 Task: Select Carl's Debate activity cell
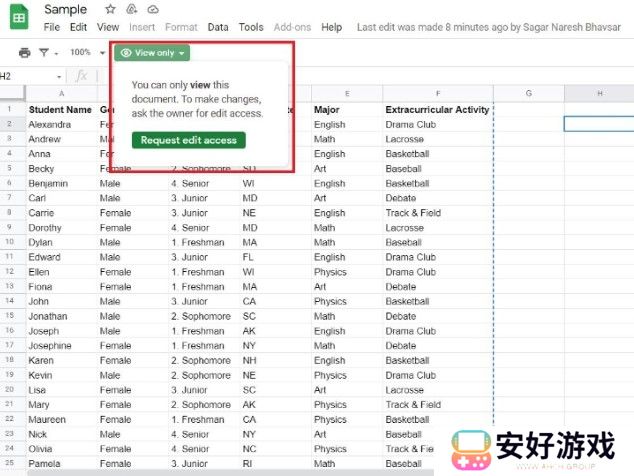[438, 198]
